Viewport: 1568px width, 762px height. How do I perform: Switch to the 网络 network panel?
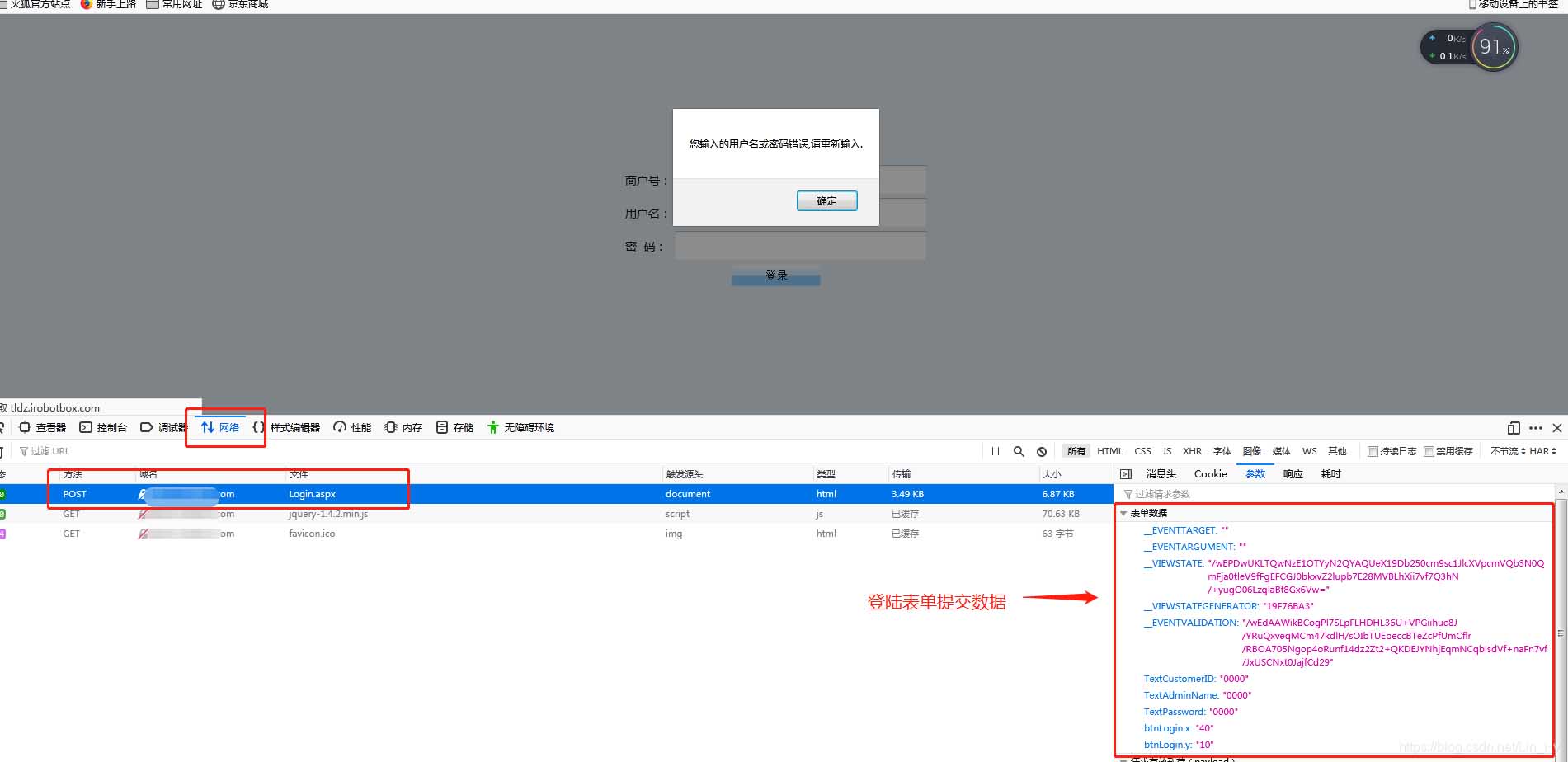220,427
